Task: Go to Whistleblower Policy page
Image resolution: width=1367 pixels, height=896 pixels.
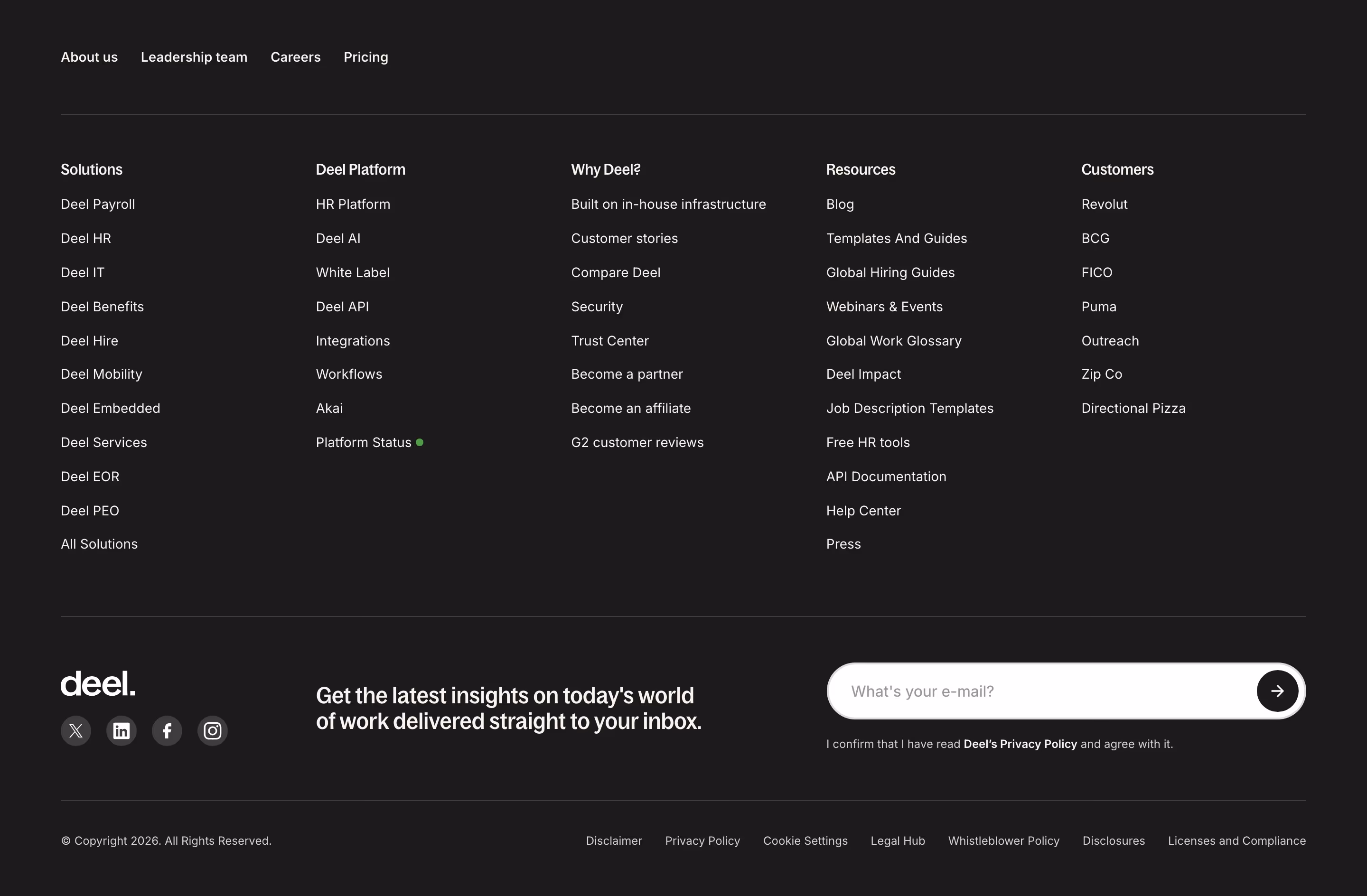Action: pos(1003,841)
